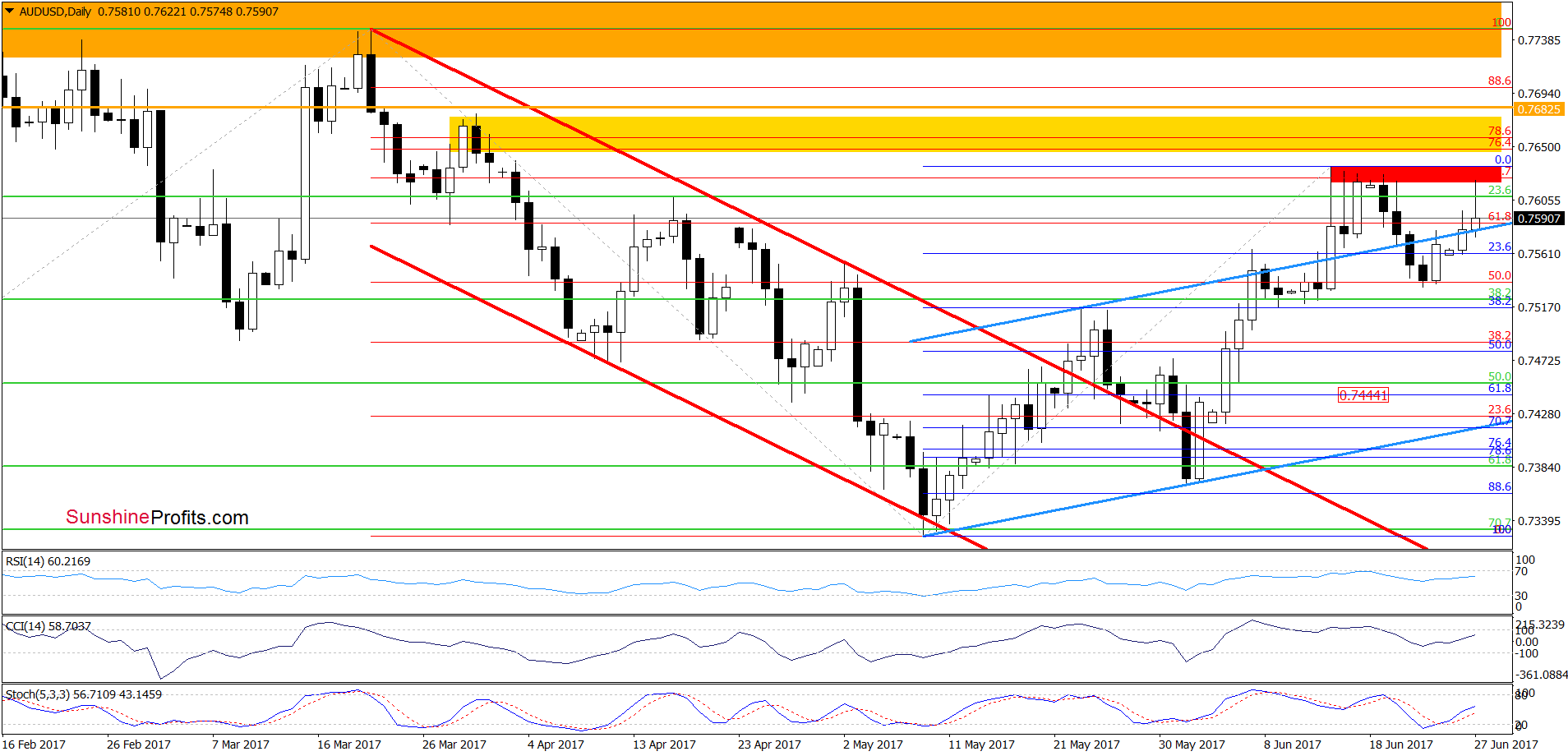This screenshot has width=1568, height=756.
Task: Click the 16 Mar 2017 date label
Action: (349, 744)
